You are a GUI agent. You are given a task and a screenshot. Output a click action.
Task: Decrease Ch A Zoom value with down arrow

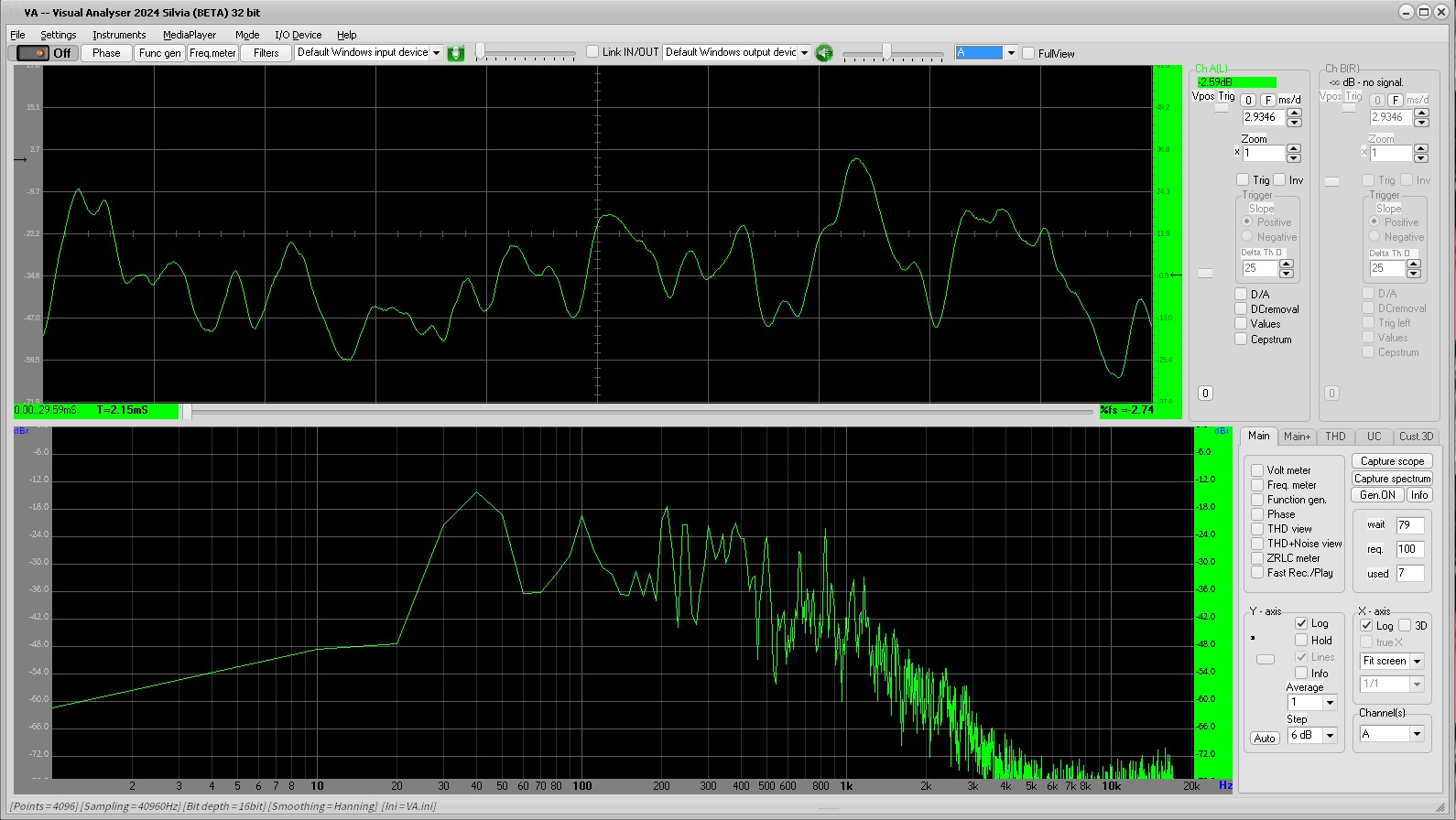tap(1294, 157)
